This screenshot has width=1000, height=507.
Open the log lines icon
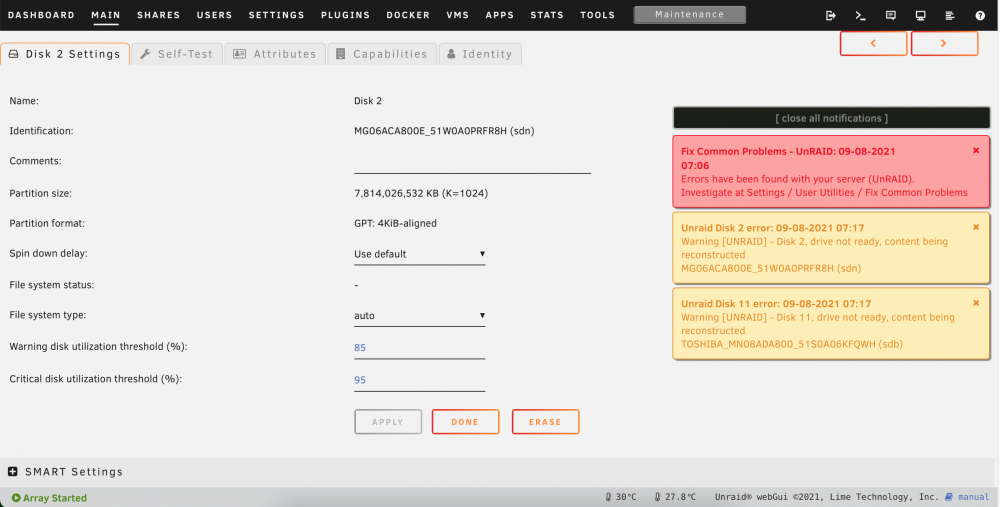pyautogui.click(x=950, y=15)
